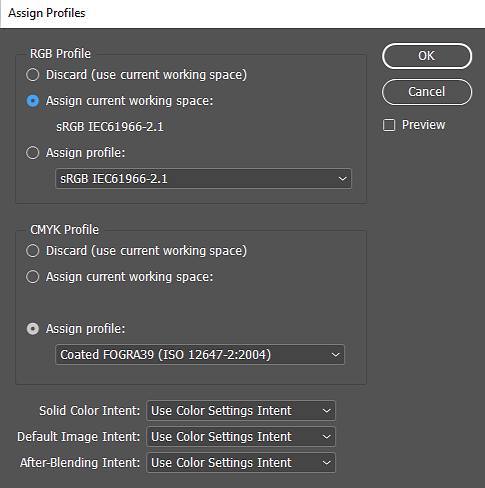Image resolution: width=485 pixels, height=488 pixels.
Task: Select Assign profile radio under CMYK Profile
Action: 33,329
